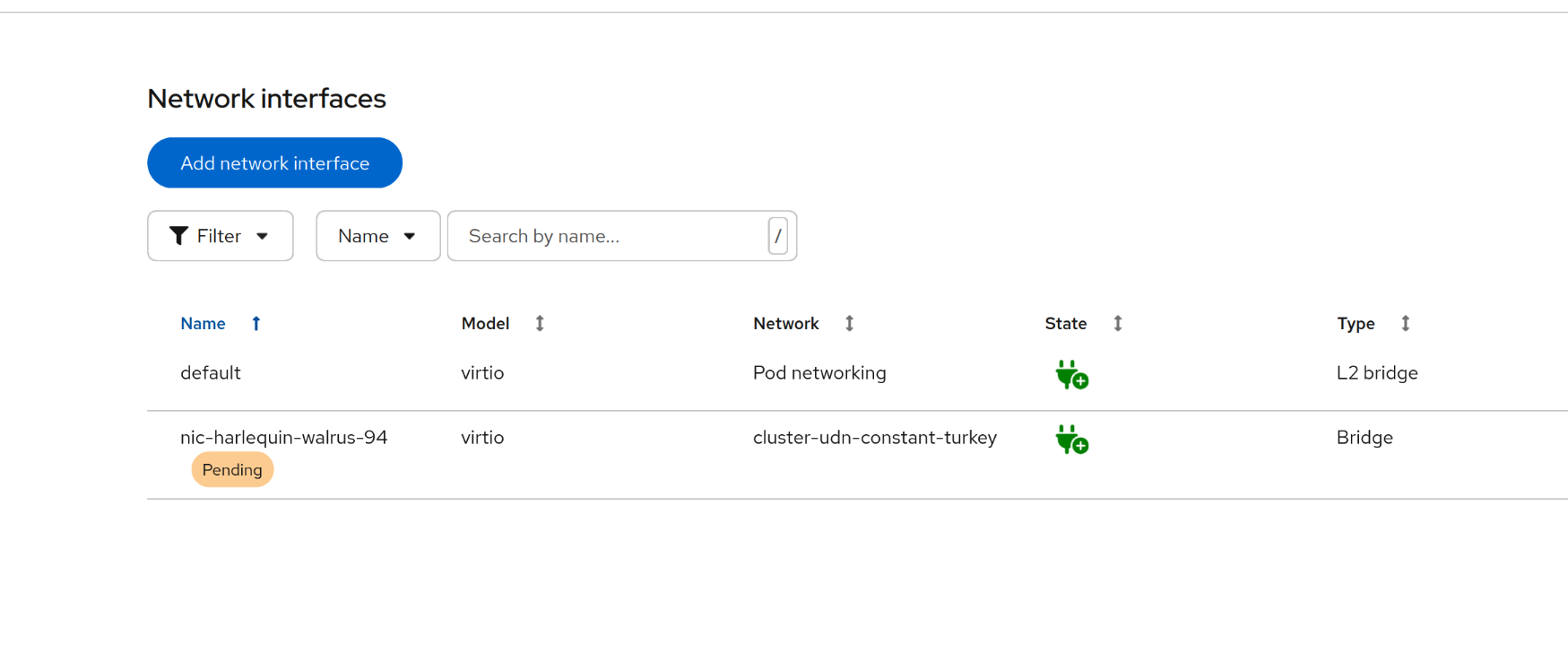Click the Name column ascending arrow icon
Image resolution: width=1568 pixels, height=663 pixels.
click(x=256, y=324)
